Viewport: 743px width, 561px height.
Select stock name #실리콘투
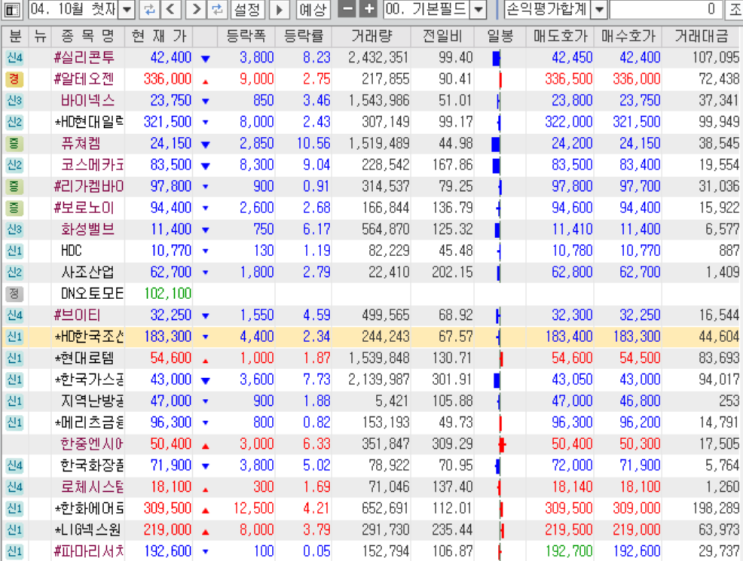point(84,58)
